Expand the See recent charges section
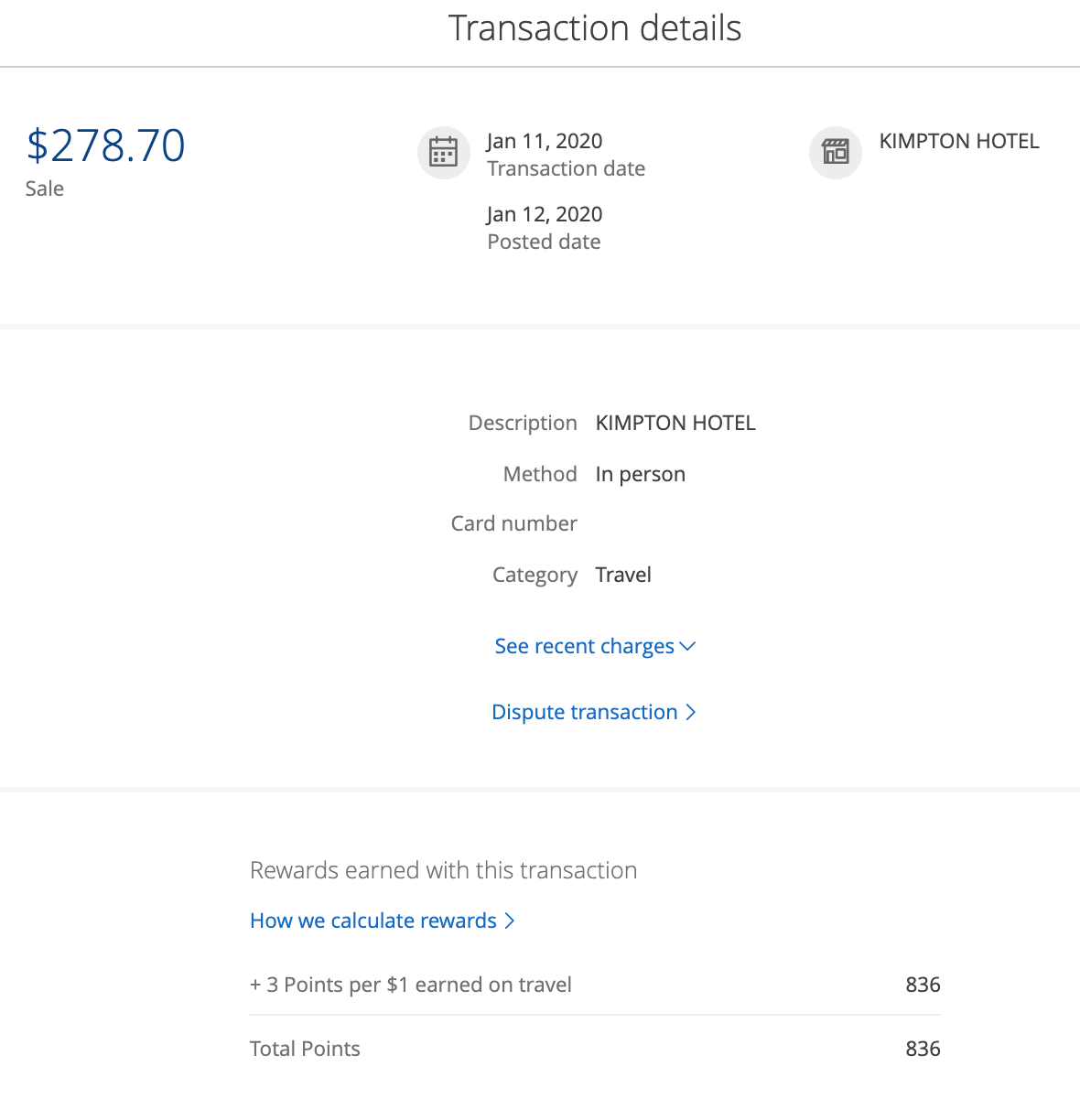This screenshot has width=1080, height=1120. tap(585, 646)
